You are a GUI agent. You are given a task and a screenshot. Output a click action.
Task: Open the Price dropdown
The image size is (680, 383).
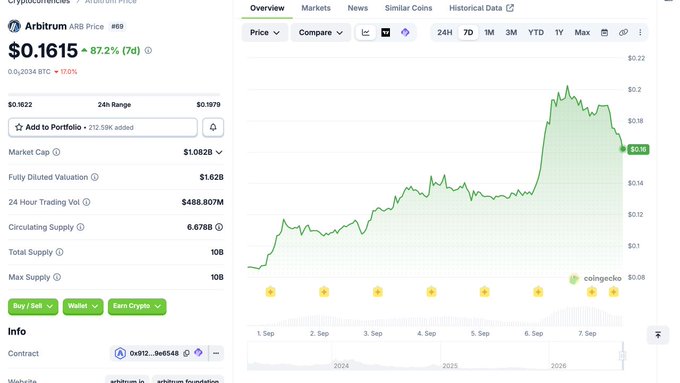point(265,33)
